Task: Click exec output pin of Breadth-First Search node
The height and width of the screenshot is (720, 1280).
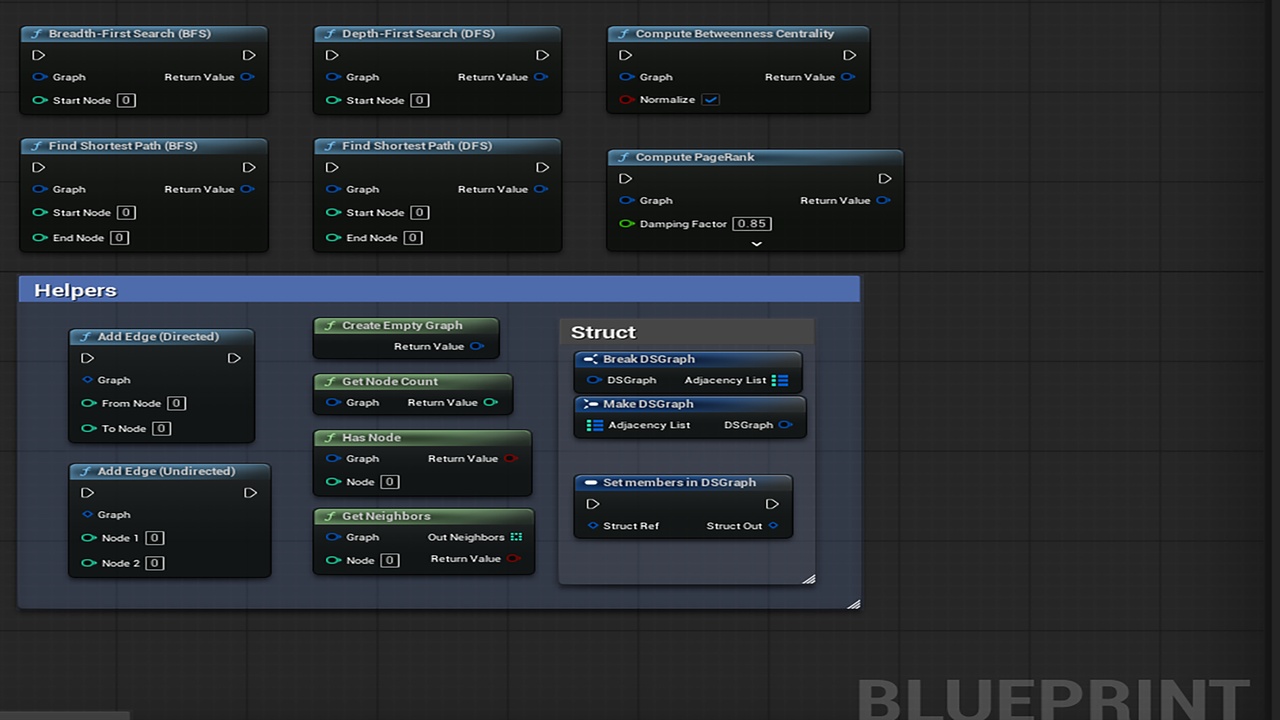Action: (249, 55)
